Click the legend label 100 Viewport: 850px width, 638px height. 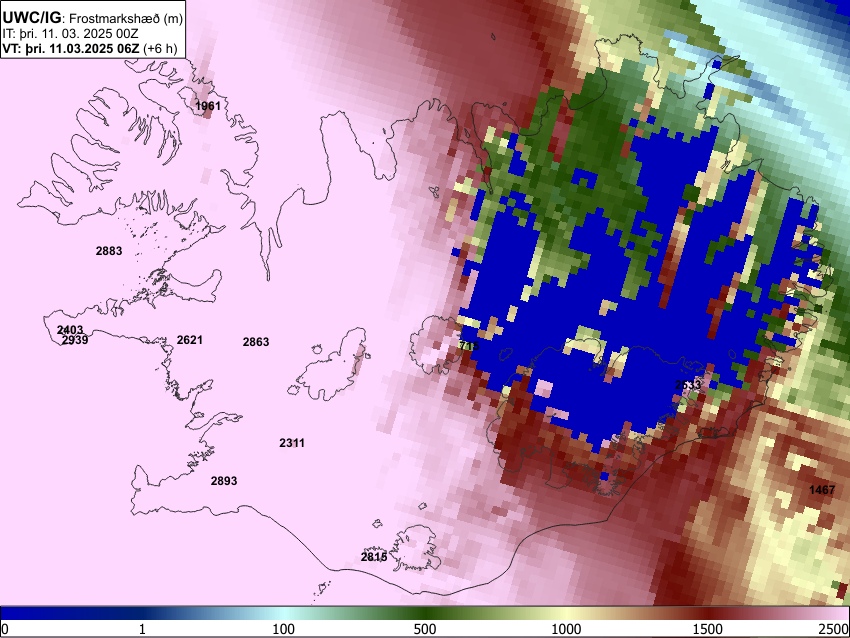pyautogui.click(x=284, y=629)
